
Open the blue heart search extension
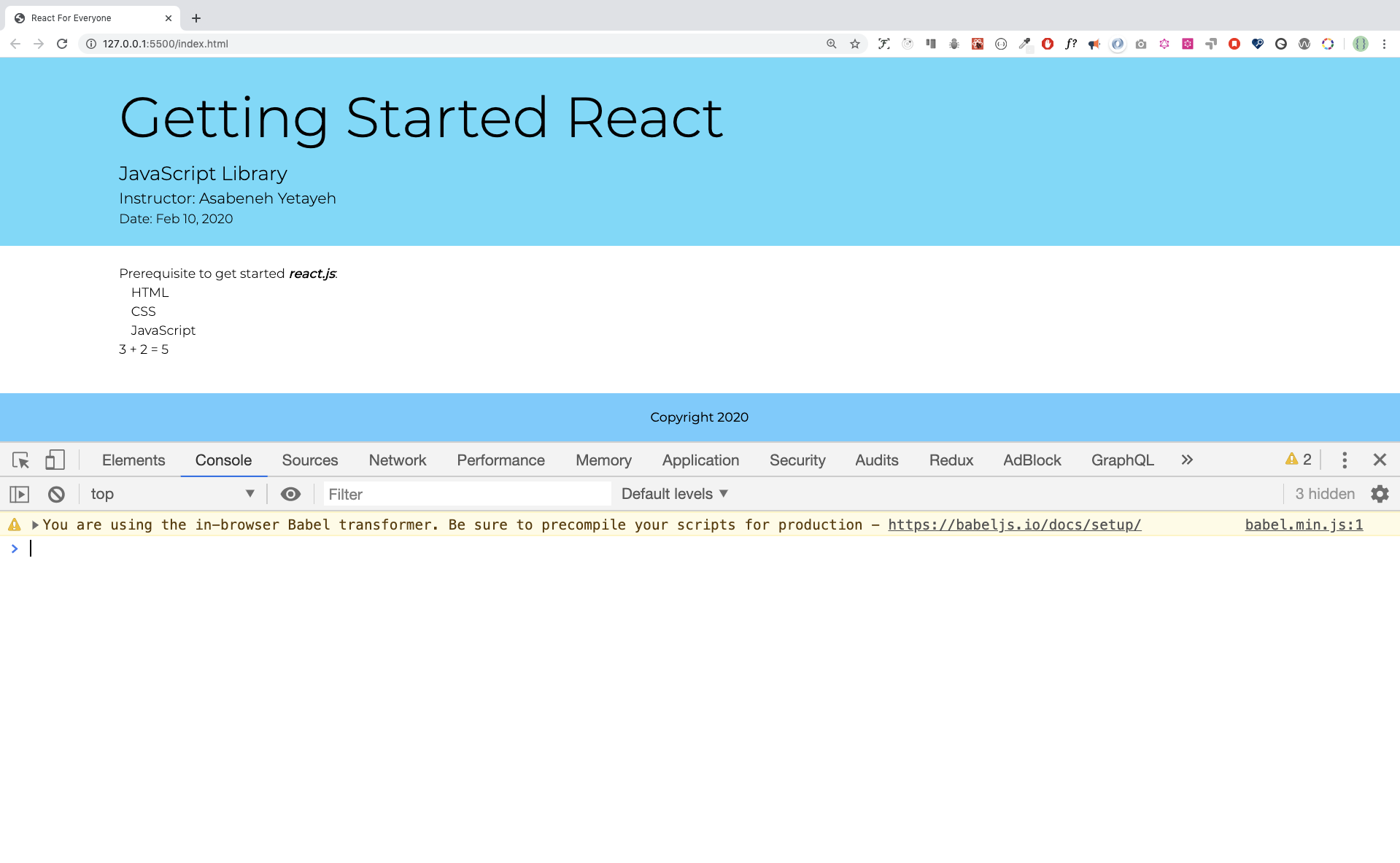tap(1257, 44)
